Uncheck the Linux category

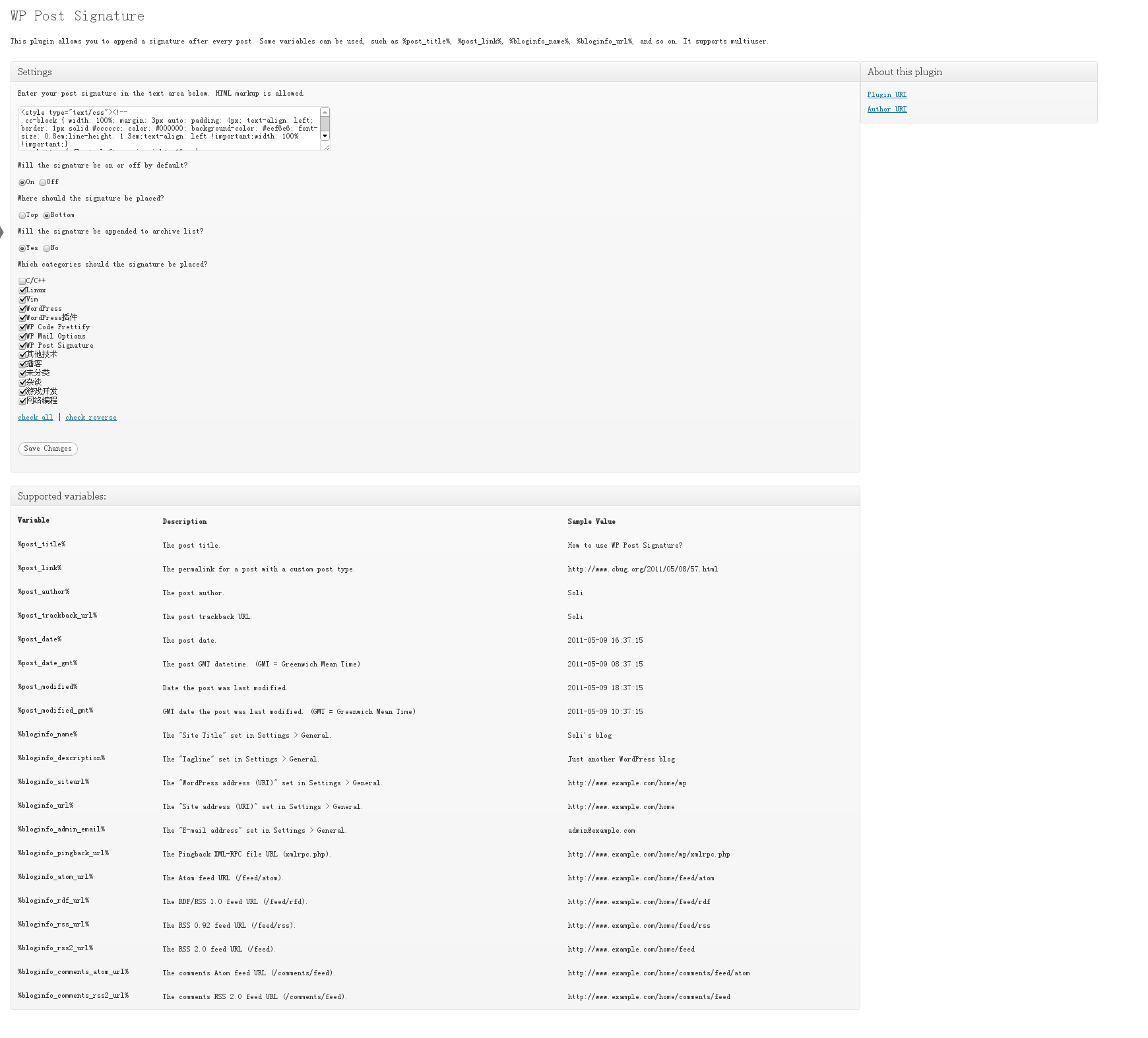point(22,290)
